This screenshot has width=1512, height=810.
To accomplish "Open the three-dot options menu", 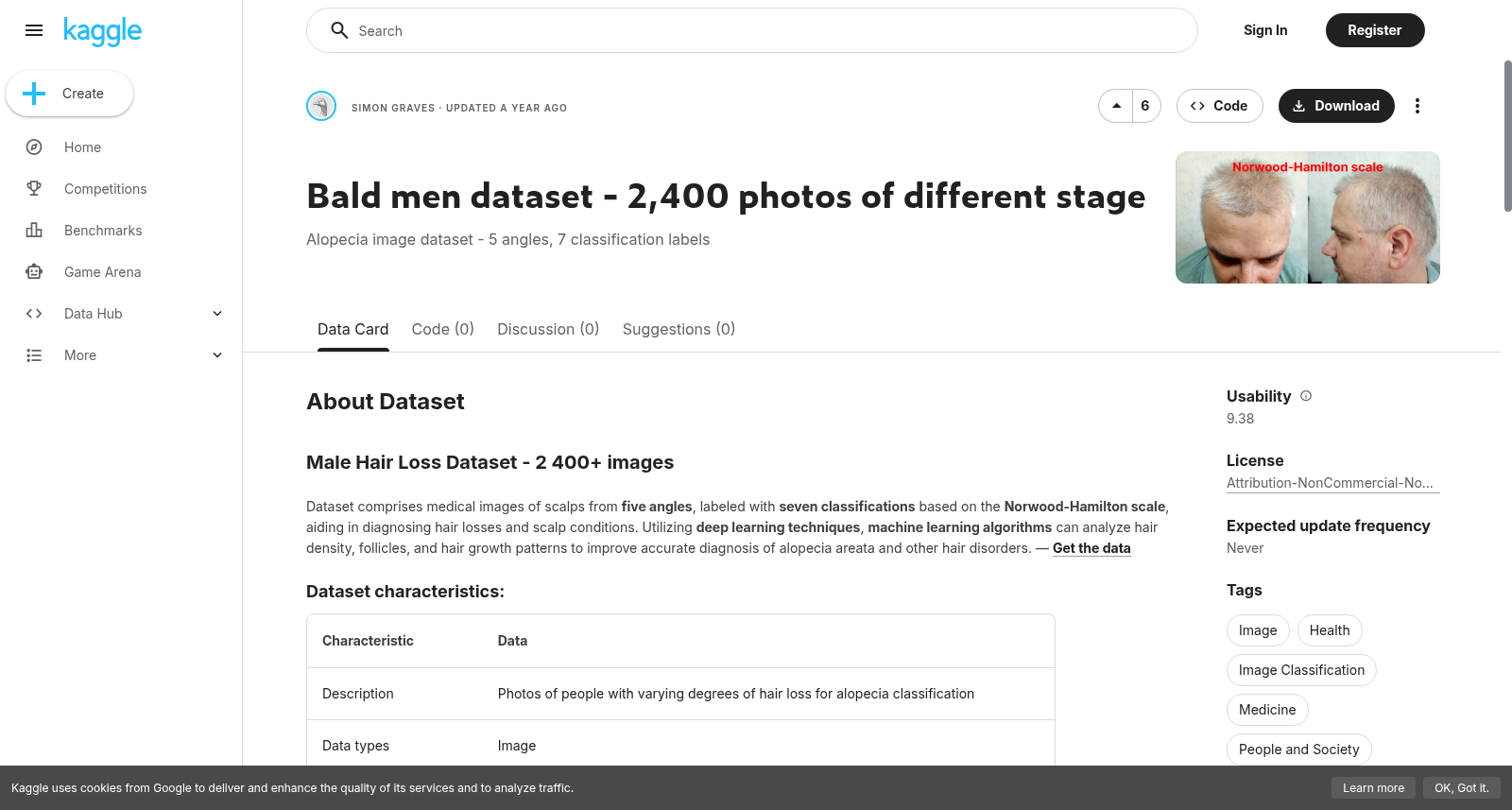I will [x=1417, y=106].
